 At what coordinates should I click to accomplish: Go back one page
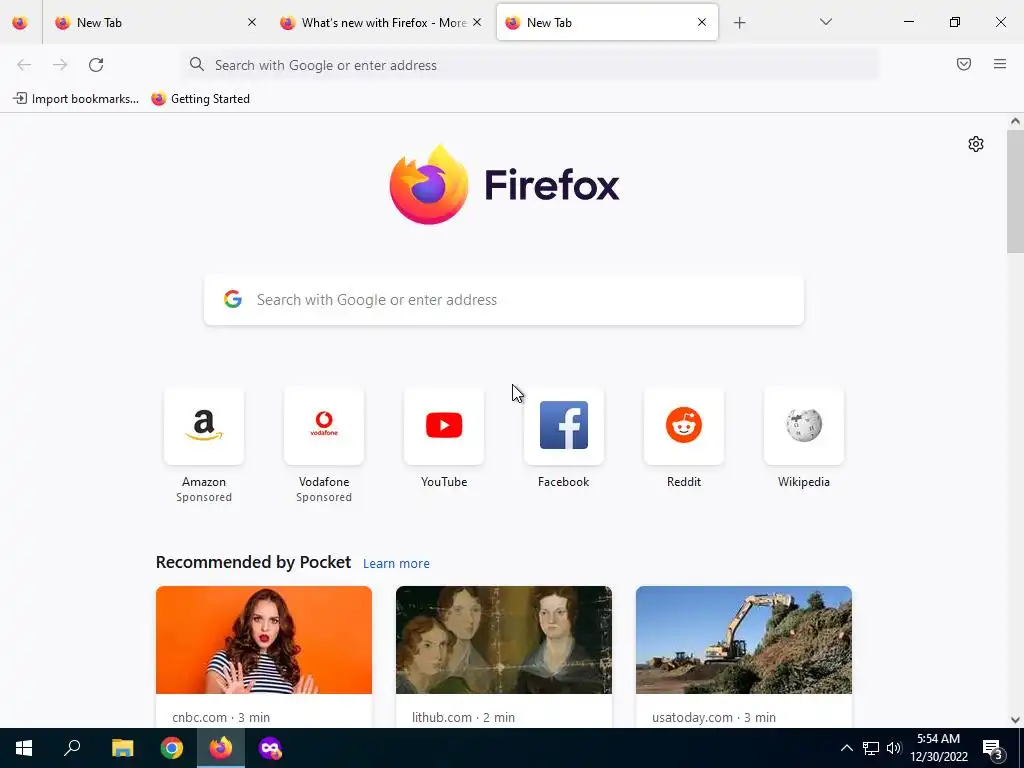tap(24, 65)
